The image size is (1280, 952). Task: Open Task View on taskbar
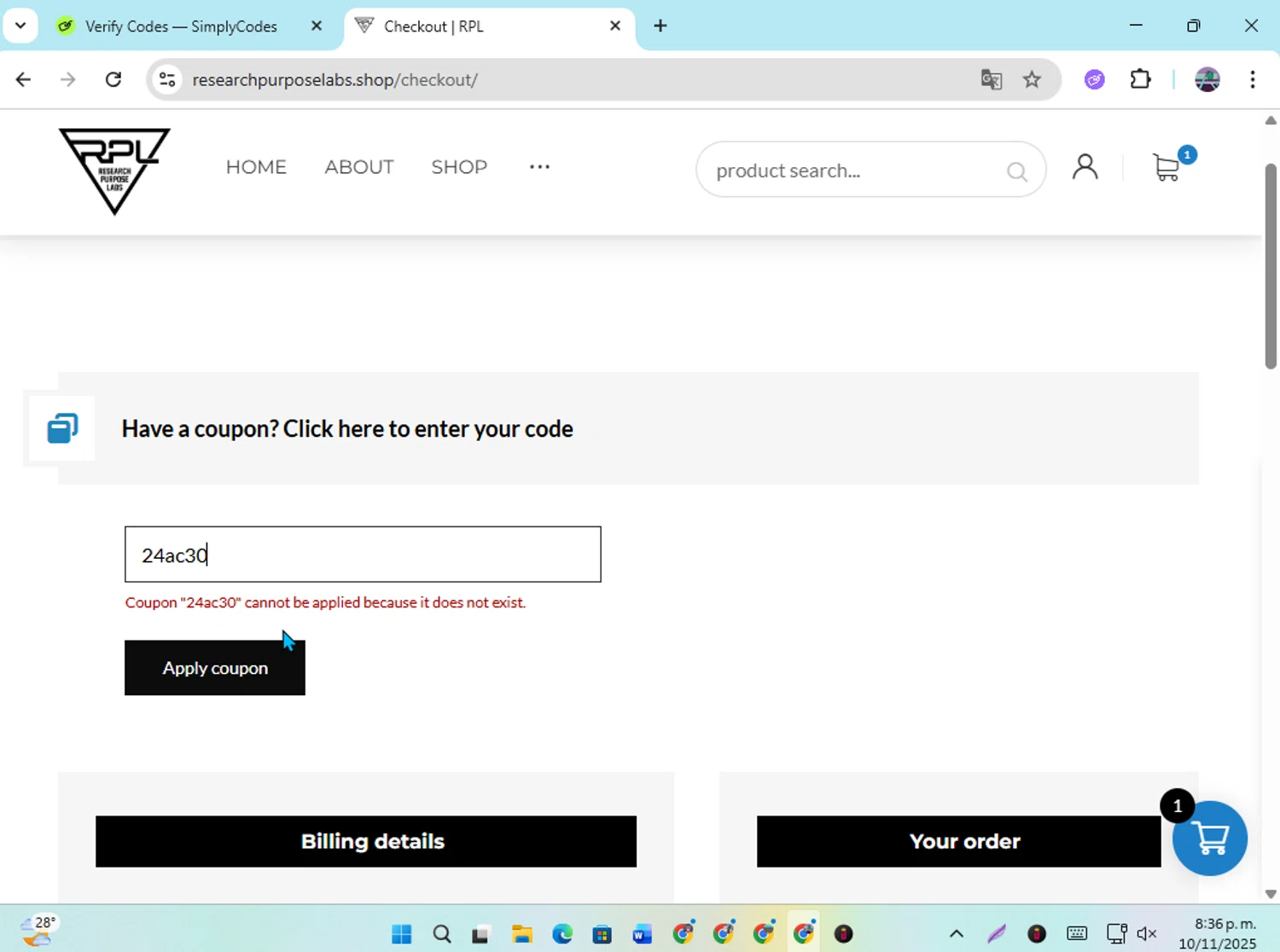[481, 933]
